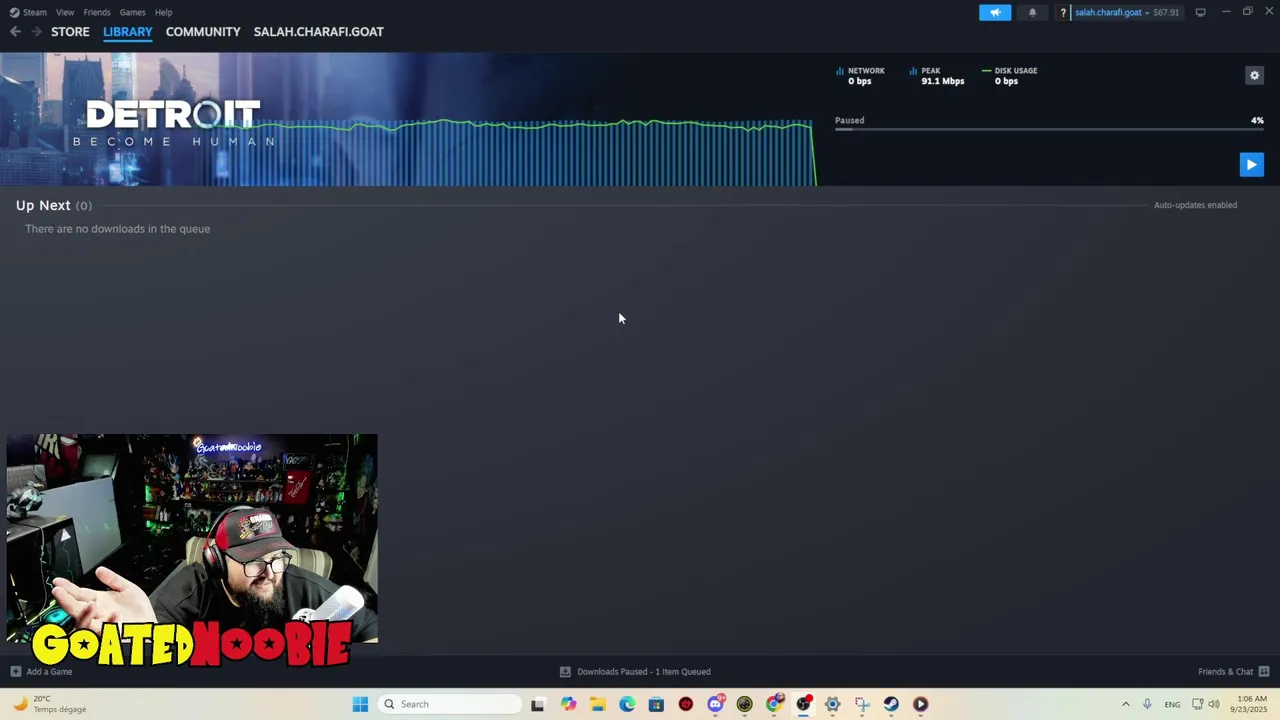
Task: Open Copilot from the taskbar
Action: tap(568, 704)
